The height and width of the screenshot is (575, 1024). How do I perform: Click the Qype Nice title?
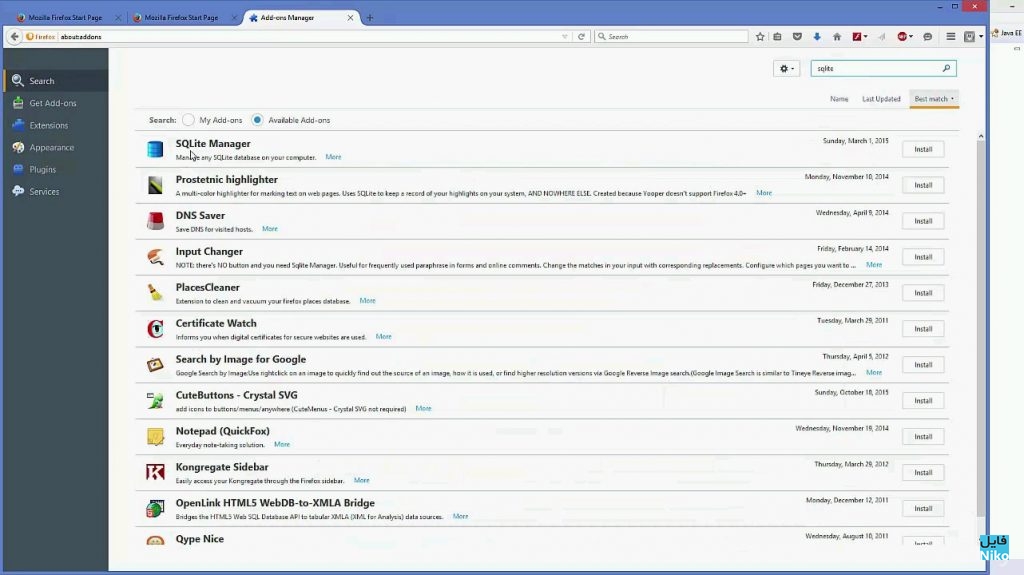[x=199, y=539]
